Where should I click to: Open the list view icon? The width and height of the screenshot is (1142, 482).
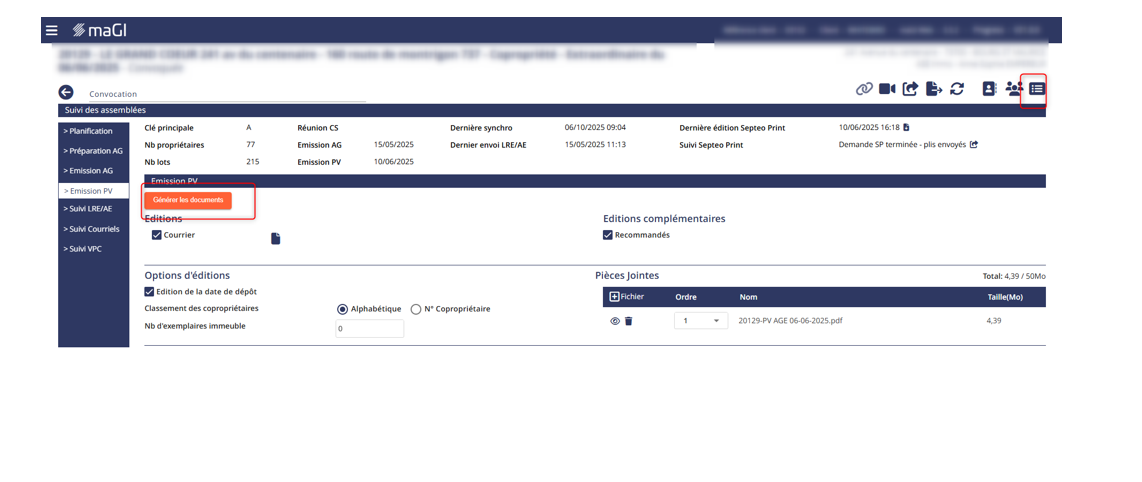tap(1037, 89)
